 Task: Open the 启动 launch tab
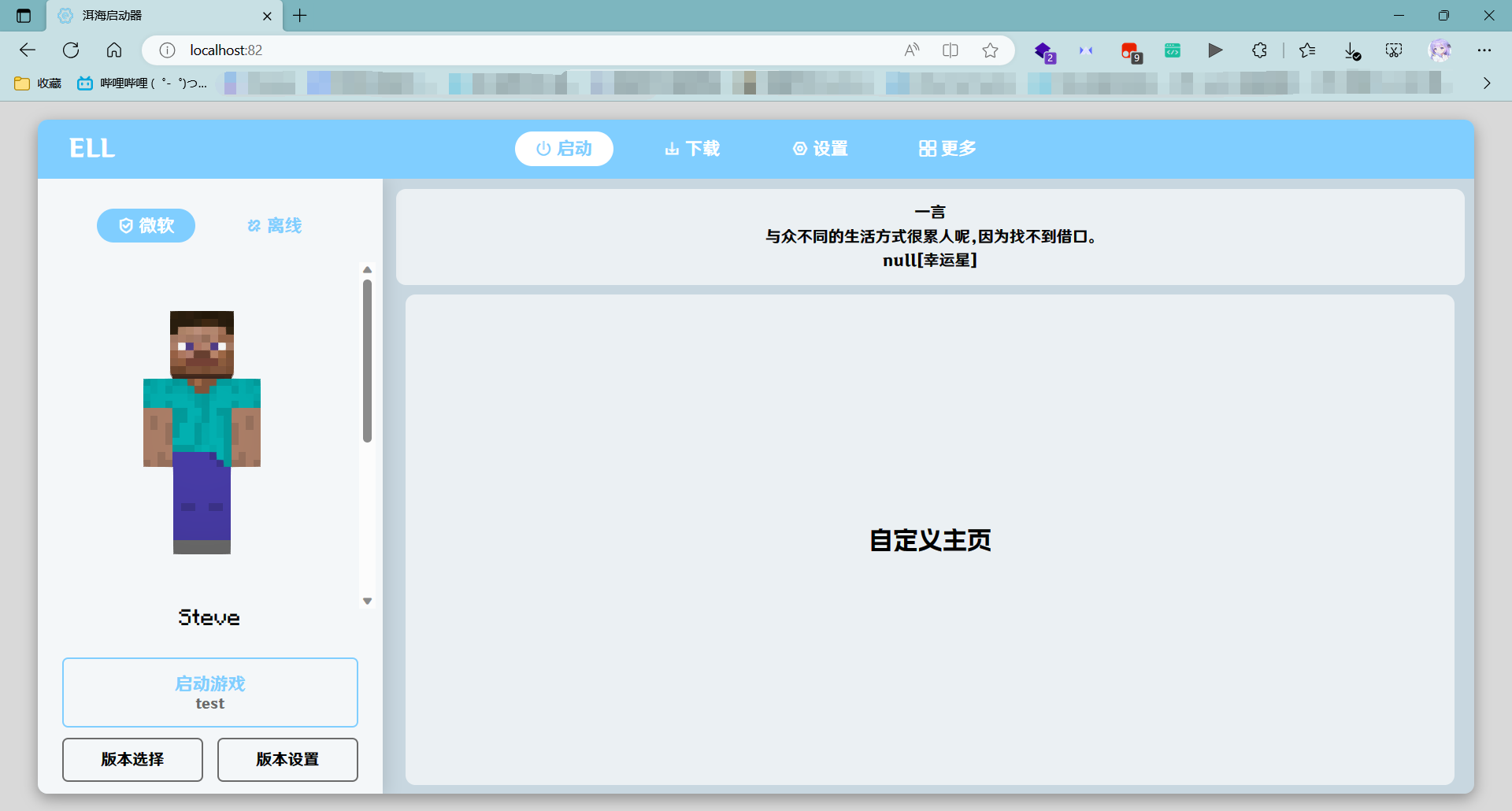[x=564, y=149]
